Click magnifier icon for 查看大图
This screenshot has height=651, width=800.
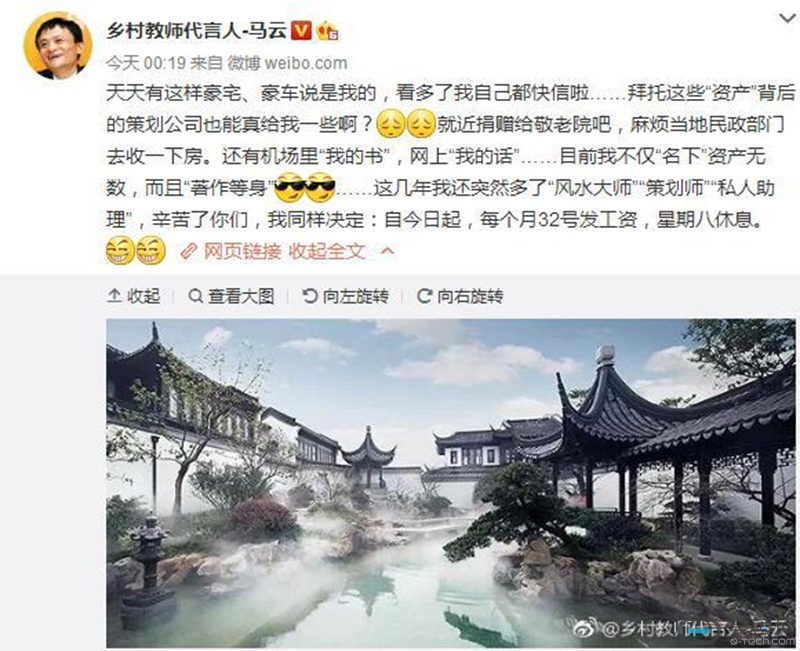(x=195, y=295)
